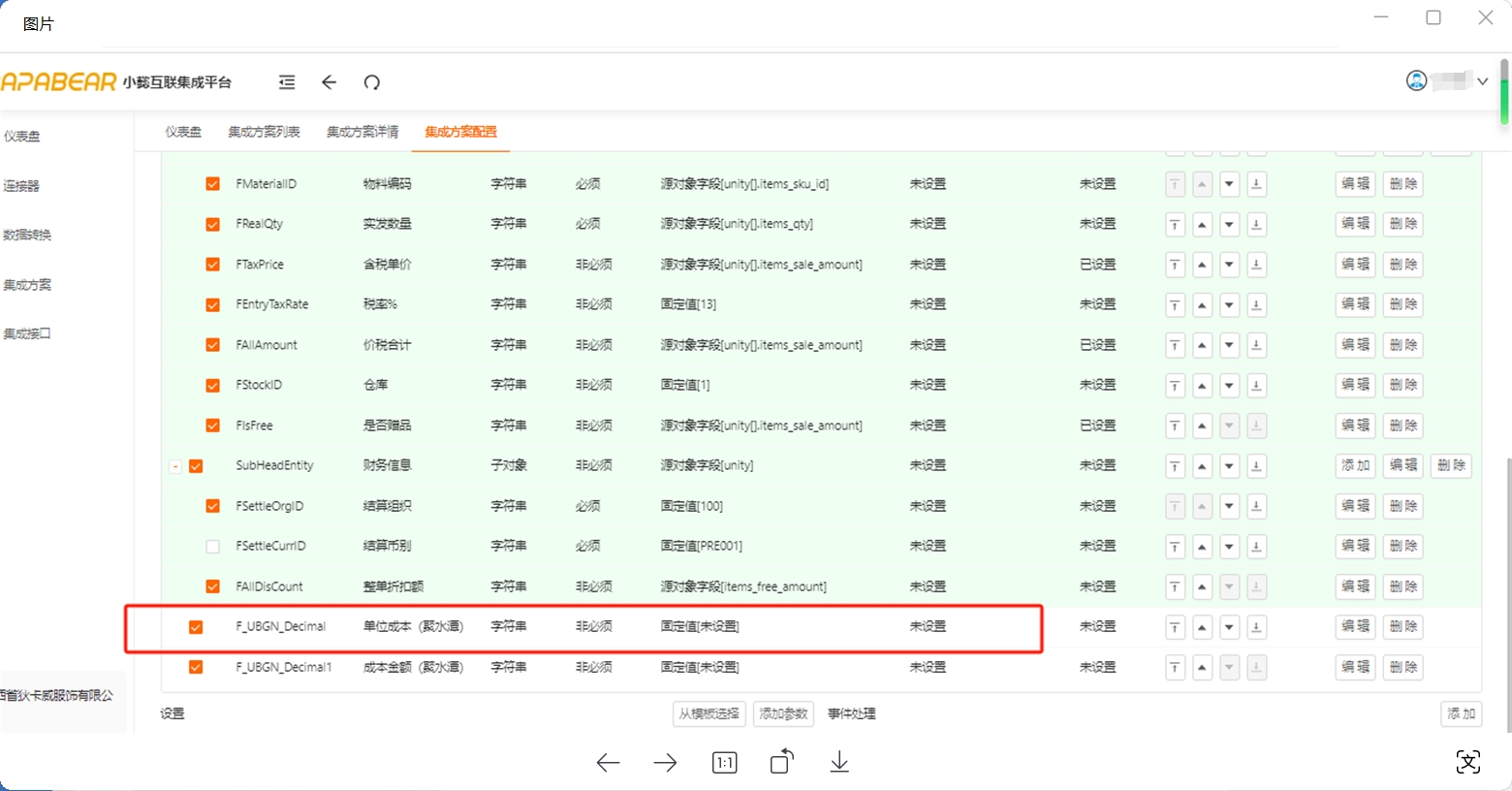1512x791 pixels.
Task: Collapse the sidebar menu toggle icon
Action: tap(287, 82)
